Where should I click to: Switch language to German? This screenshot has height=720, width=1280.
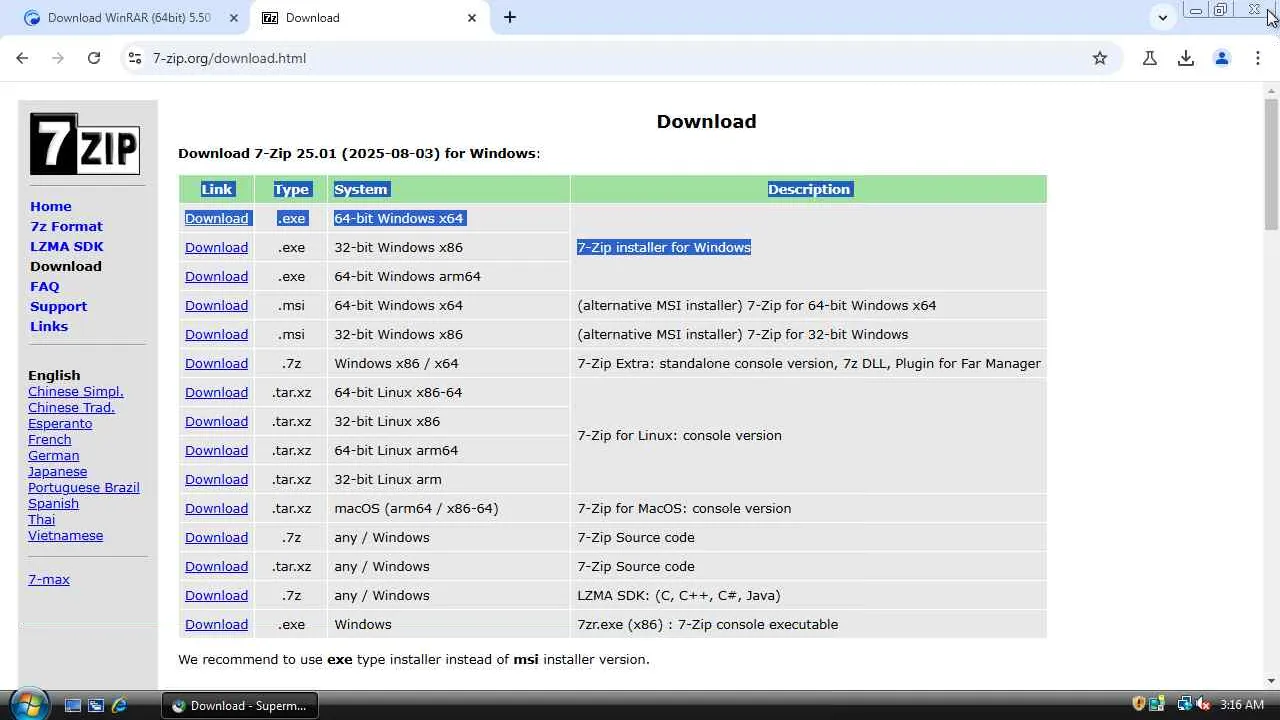tap(53, 455)
